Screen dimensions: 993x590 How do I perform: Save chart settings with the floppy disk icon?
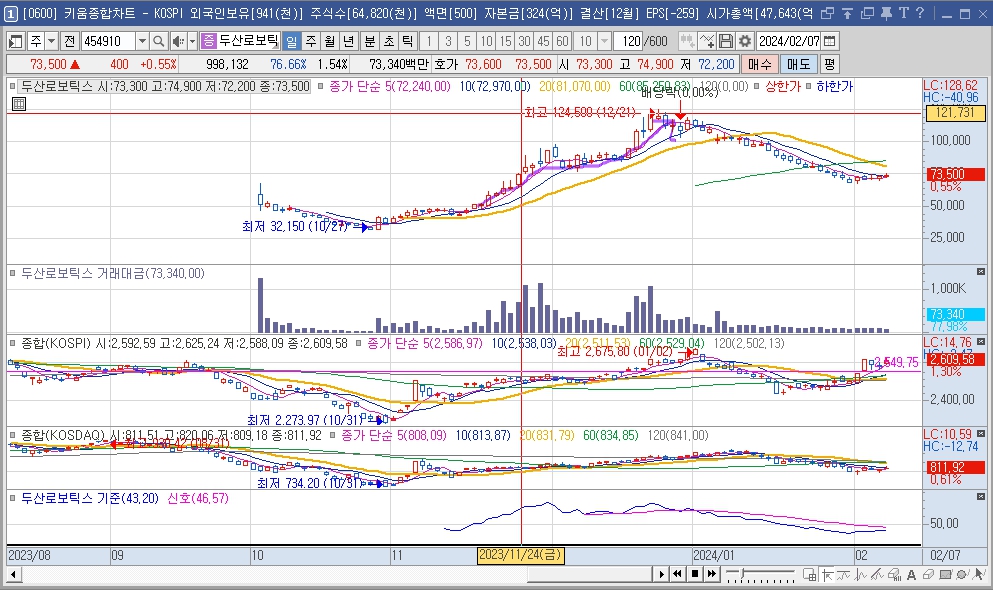[x=726, y=41]
